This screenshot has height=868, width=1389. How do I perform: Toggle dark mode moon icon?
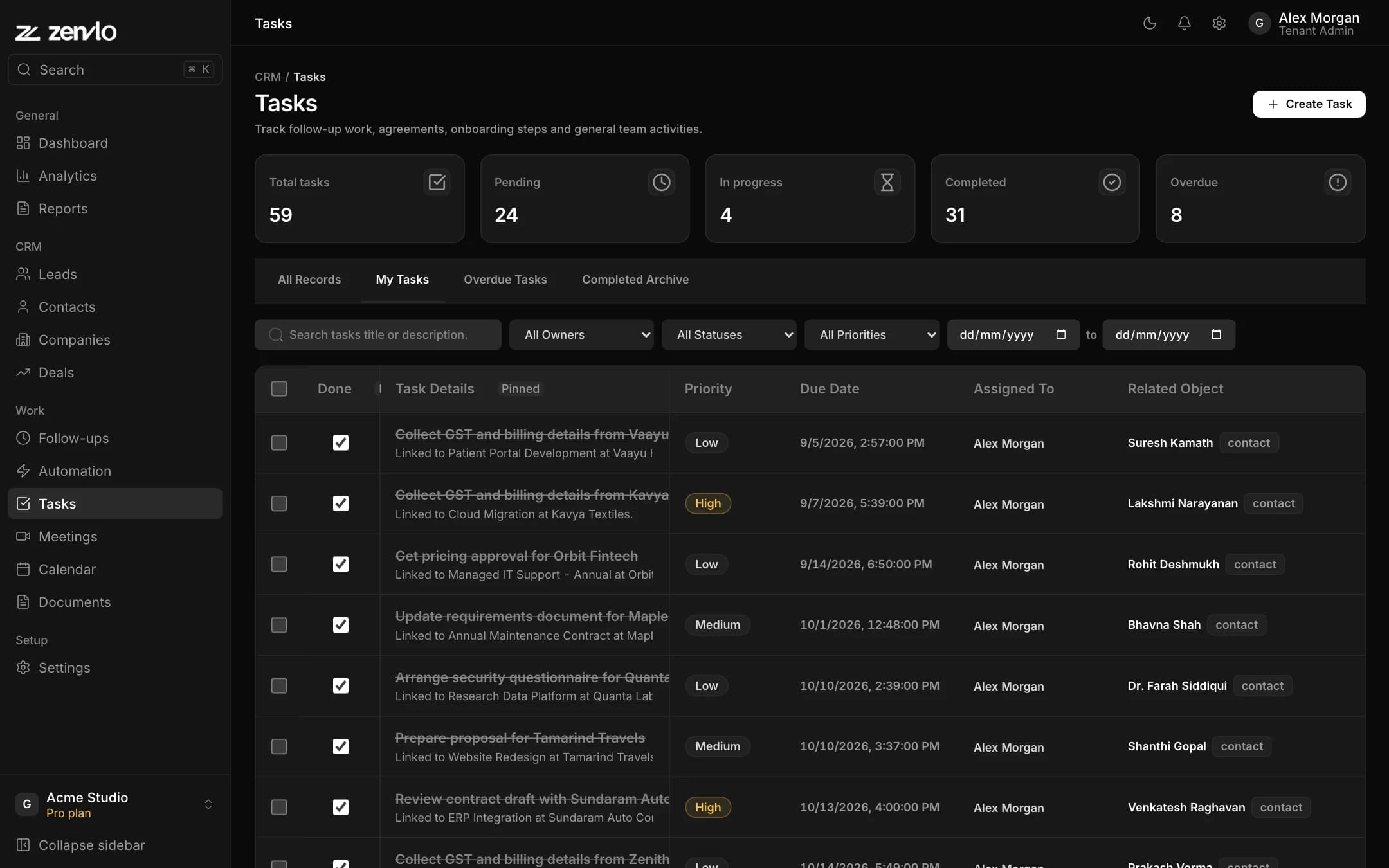click(1149, 23)
